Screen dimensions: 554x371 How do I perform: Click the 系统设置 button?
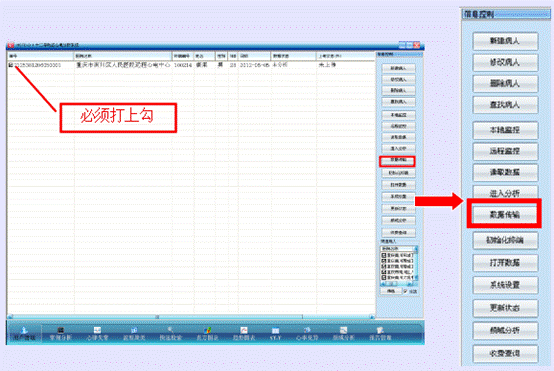(x=505, y=285)
